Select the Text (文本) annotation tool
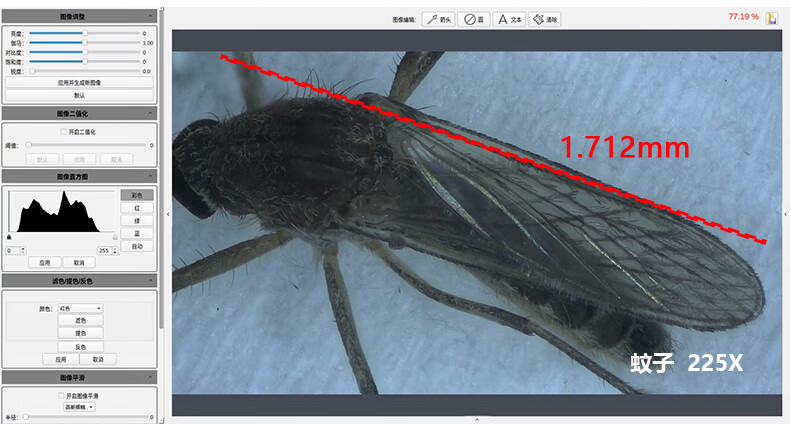Screen dimensions: 790x424 pos(509,20)
